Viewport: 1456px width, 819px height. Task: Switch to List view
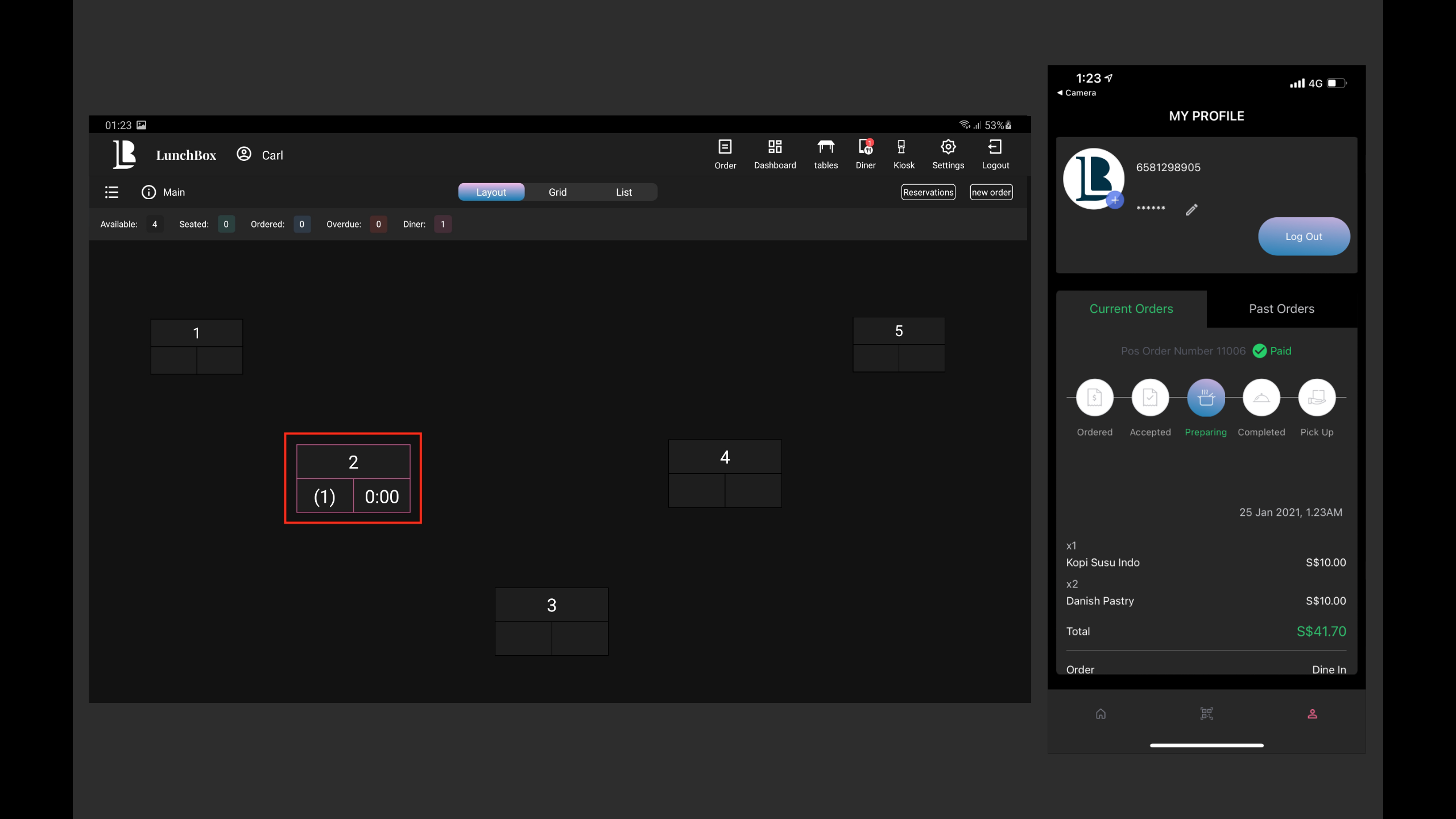[x=624, y=192]
